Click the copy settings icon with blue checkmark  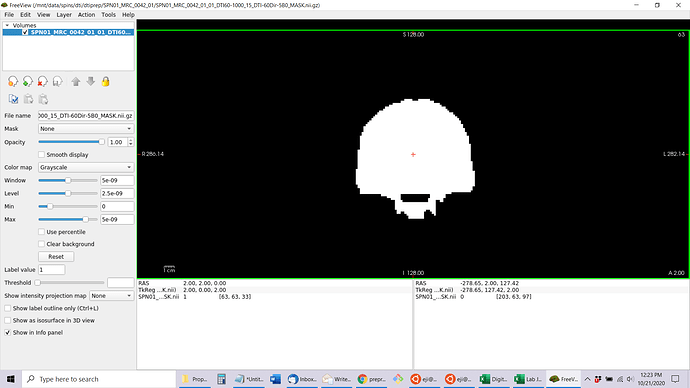tap(13, 99)
